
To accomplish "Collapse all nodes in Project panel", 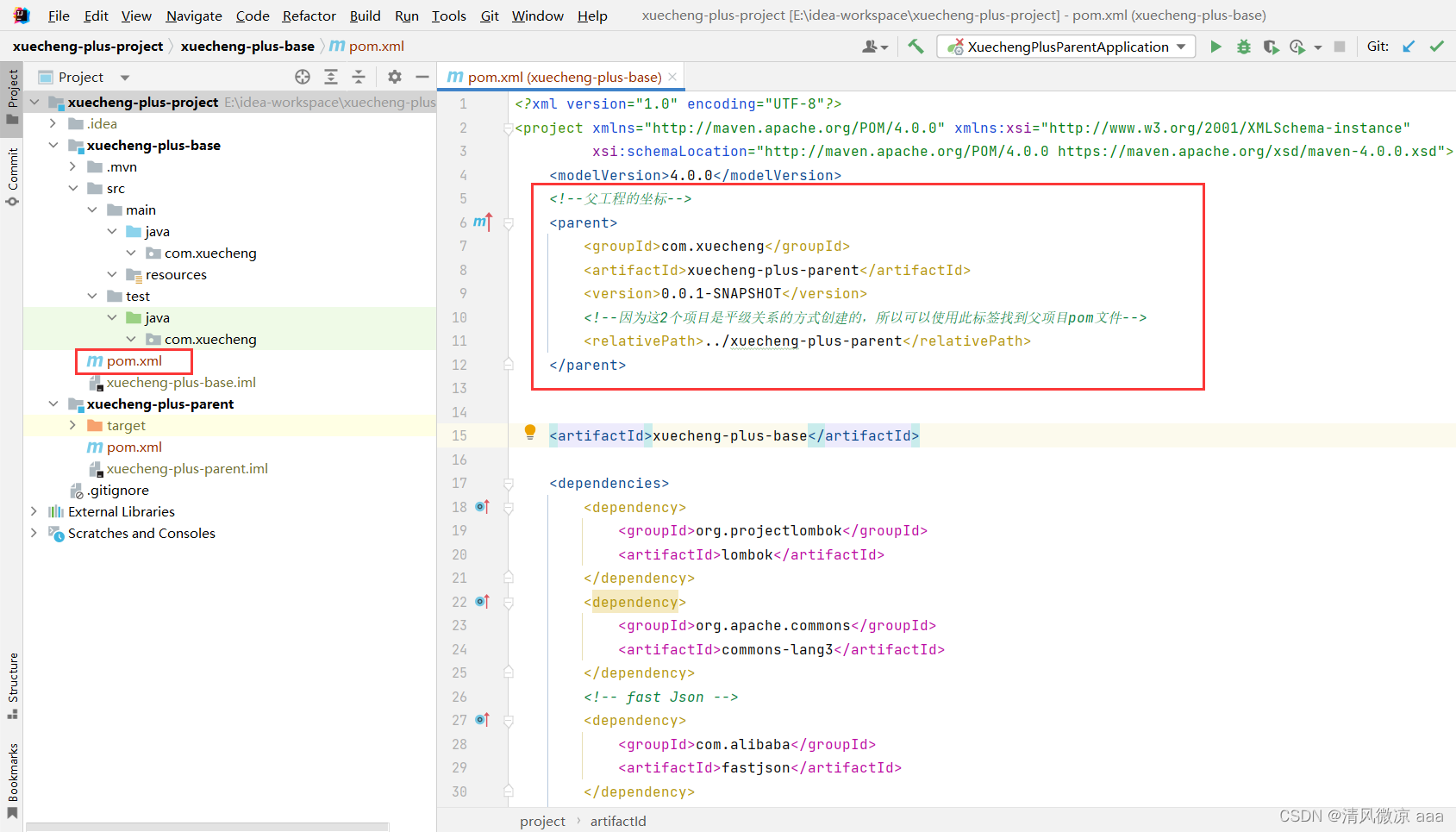I will 359,77.
